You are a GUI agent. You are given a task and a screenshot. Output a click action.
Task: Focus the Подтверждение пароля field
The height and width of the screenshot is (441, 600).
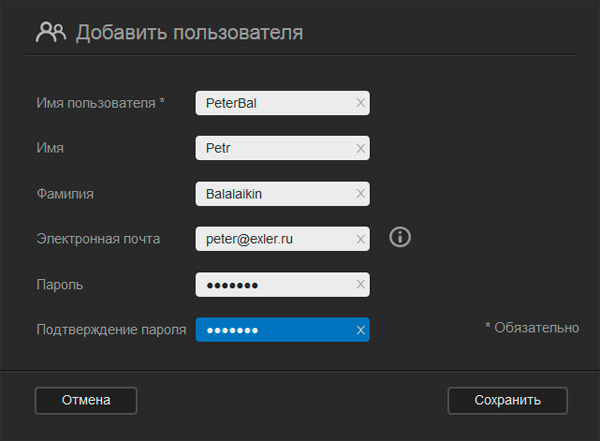pyautogui.click(x=272, y=330)
